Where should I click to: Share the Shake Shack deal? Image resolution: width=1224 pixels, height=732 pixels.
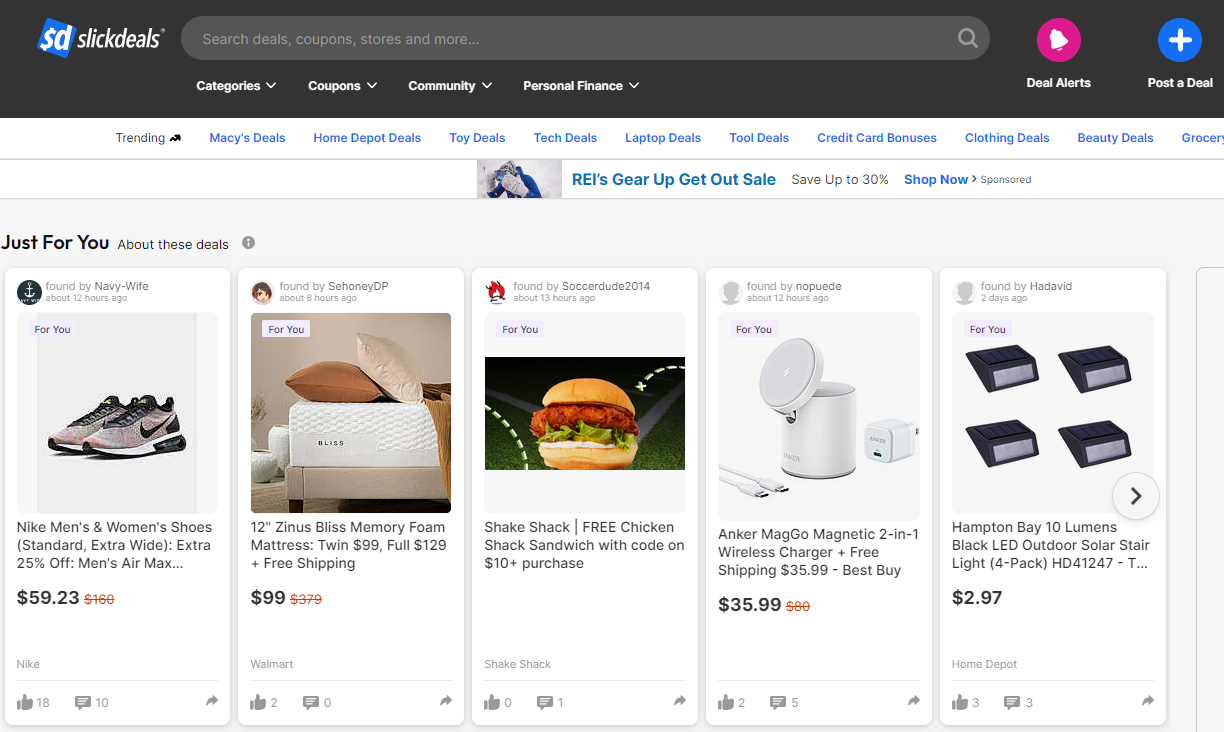tap(680, 701)
